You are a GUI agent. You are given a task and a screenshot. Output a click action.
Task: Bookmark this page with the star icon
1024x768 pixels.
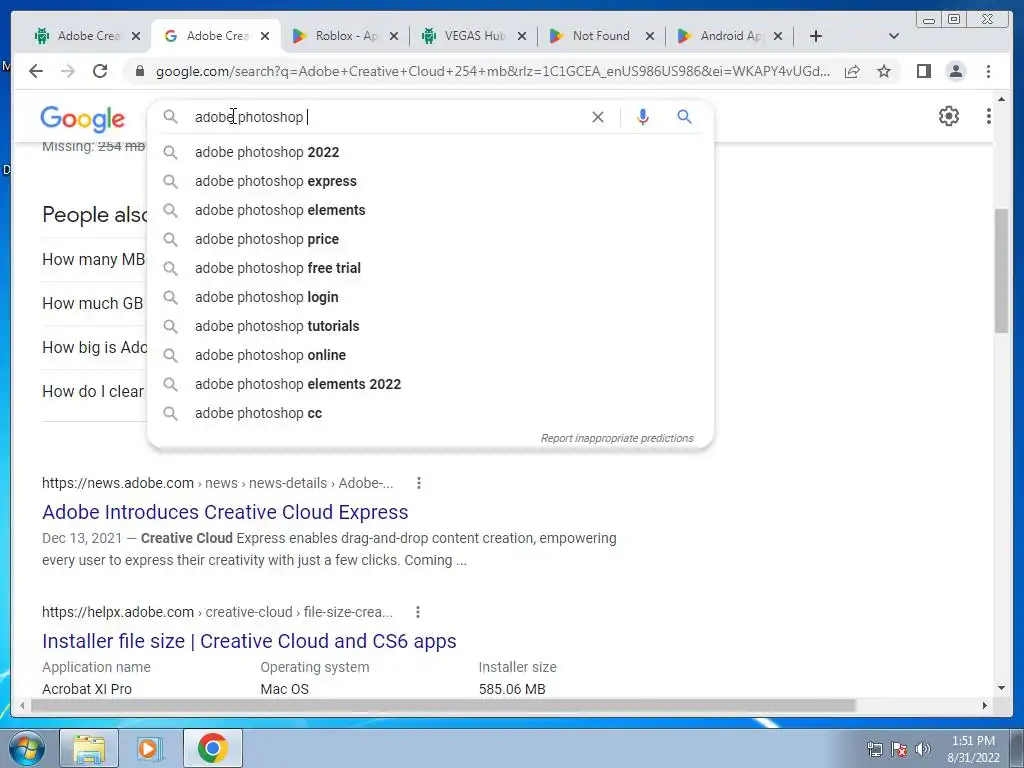[x=884, y=71]
